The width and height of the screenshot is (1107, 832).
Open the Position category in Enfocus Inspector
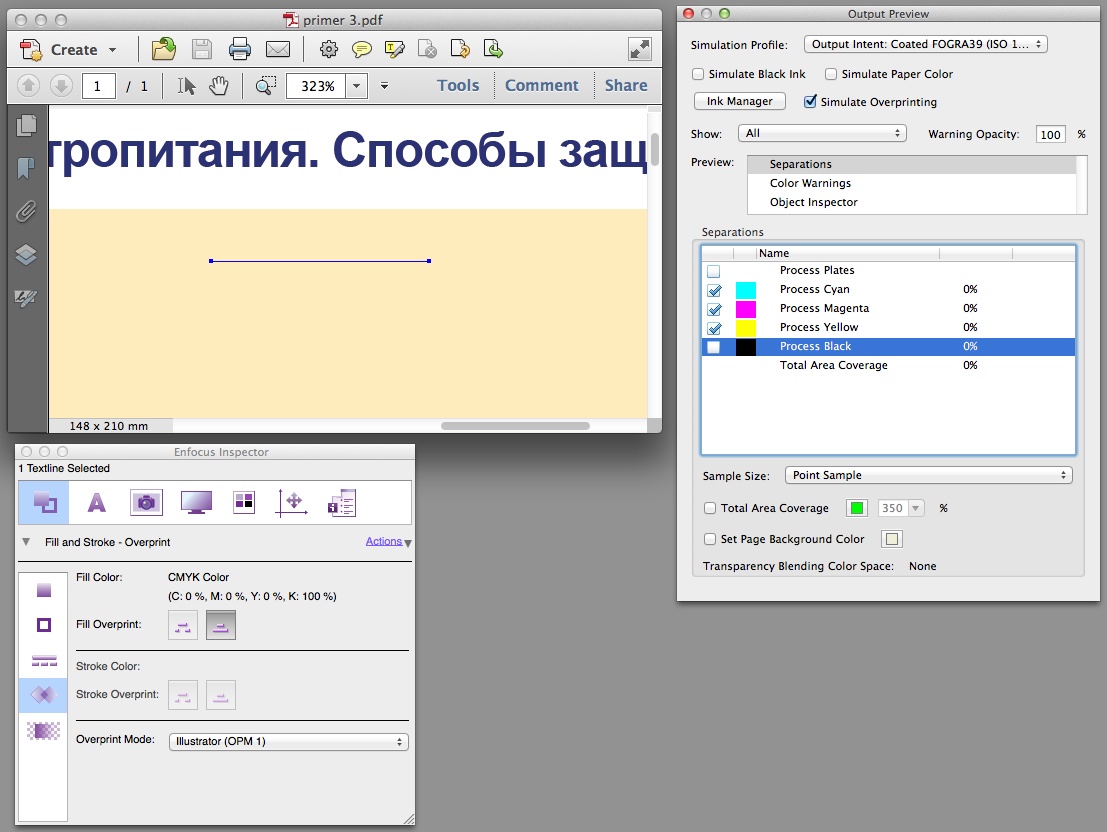point(292,503)
